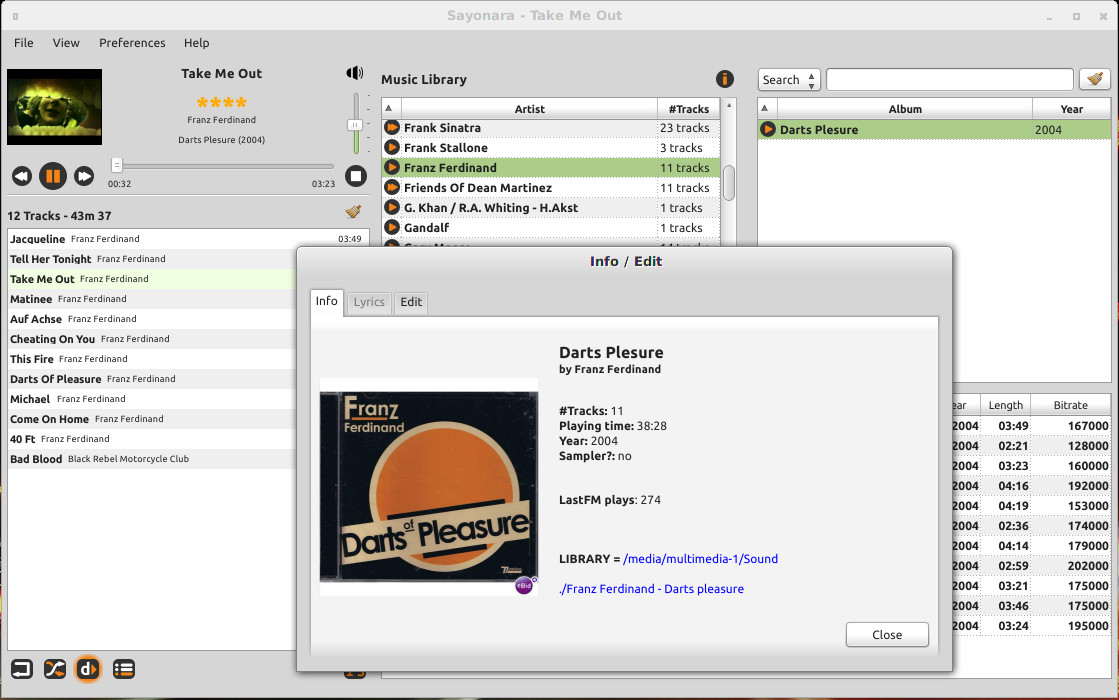Click the 04:16 length cell in the track table
Viewport: 1119px width, 700px height.
click(x=1006, y=486)
